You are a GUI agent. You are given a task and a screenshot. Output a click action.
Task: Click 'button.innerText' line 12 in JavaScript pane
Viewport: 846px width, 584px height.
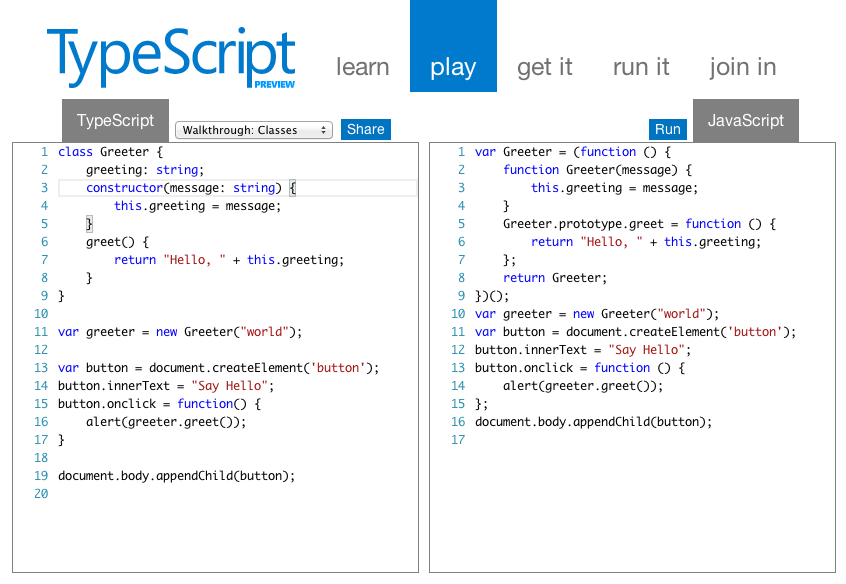click(583, 350)
